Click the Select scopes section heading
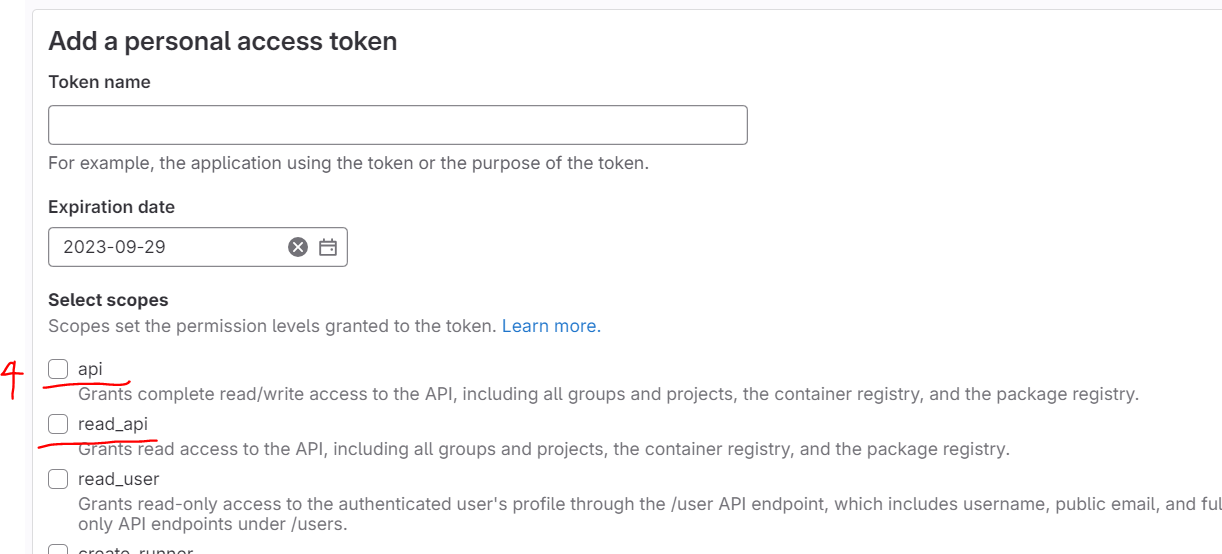Viewport: 1222px width, 554px height. [x=108, y=300]
